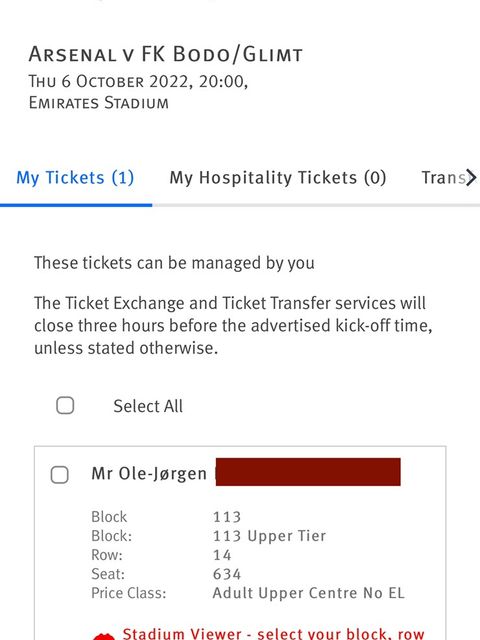Click the red redacted surname bar
480x640 pixels.
pyautogui.click(x=308, y=472)
